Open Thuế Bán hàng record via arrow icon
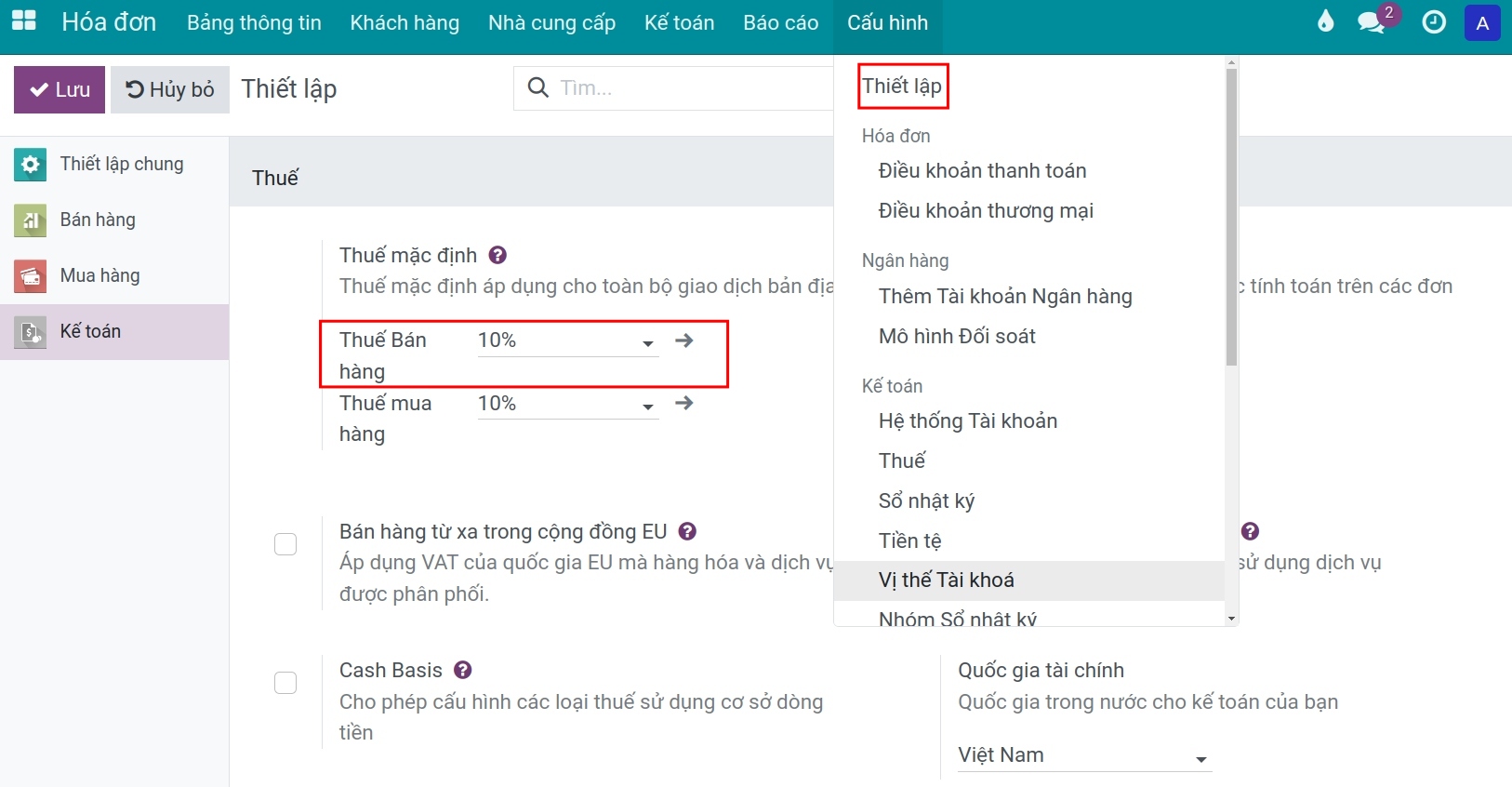The height and width of the screenshot is (787, 1512). point(684,340)
